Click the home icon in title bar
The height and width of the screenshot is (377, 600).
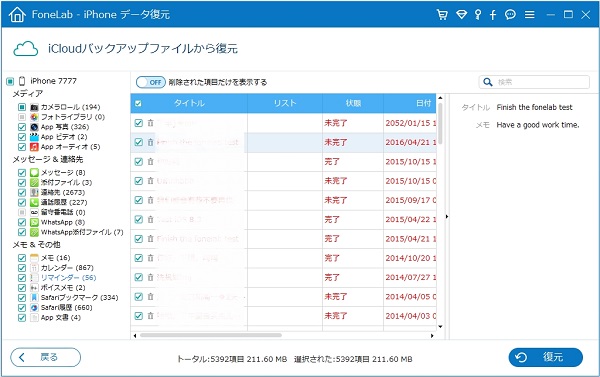click(17, 15)
